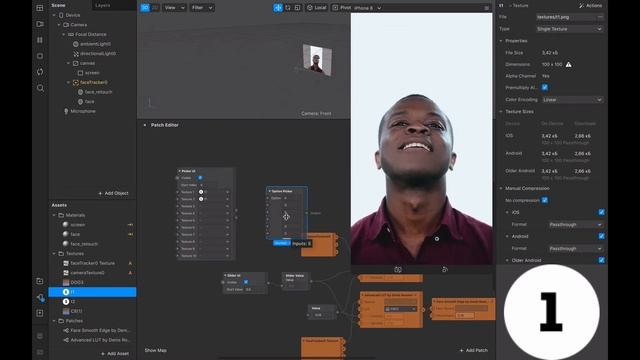The width and height of the screenshot is (640, 360).
Task: Select the rotate manipulator tool
Action: pos(288,8)
